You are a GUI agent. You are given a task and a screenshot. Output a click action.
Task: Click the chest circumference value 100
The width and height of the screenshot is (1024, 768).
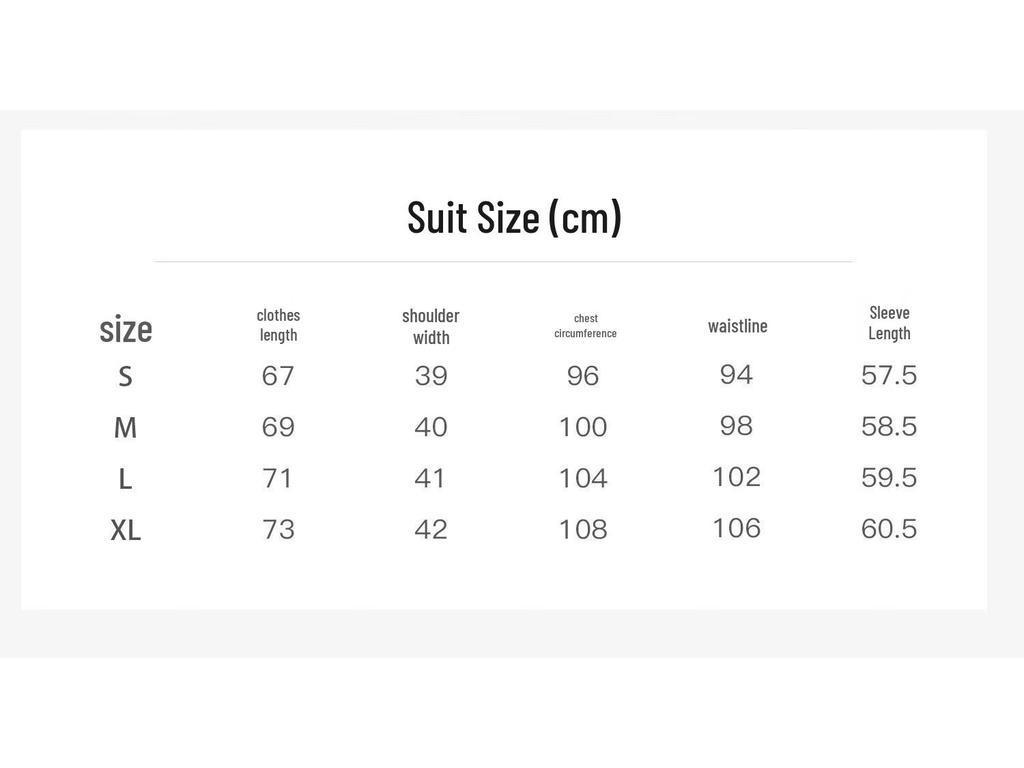[x=583, y=427]
